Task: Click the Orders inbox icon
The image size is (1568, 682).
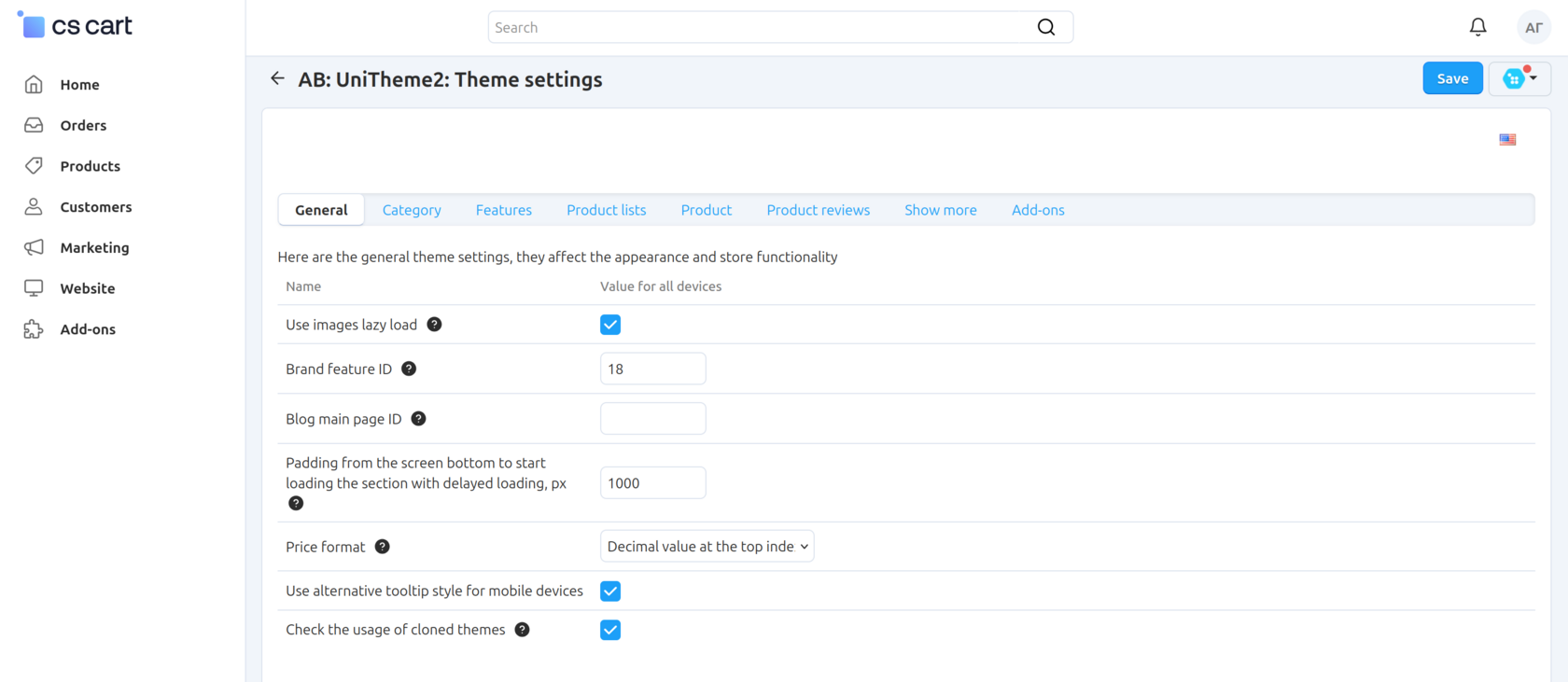Action: 34,125
